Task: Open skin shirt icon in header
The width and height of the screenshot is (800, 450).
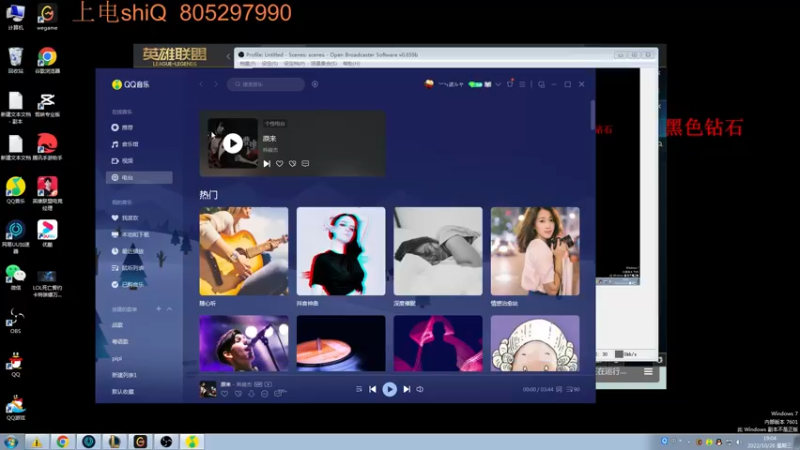Action: [x=510, y=84]
